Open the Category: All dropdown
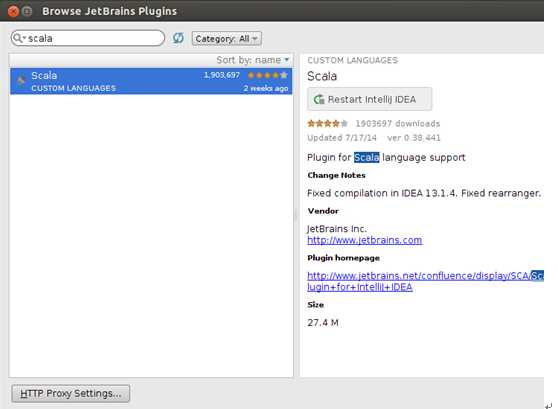This screenshot has width=558, height=409. tap(227, 38)
